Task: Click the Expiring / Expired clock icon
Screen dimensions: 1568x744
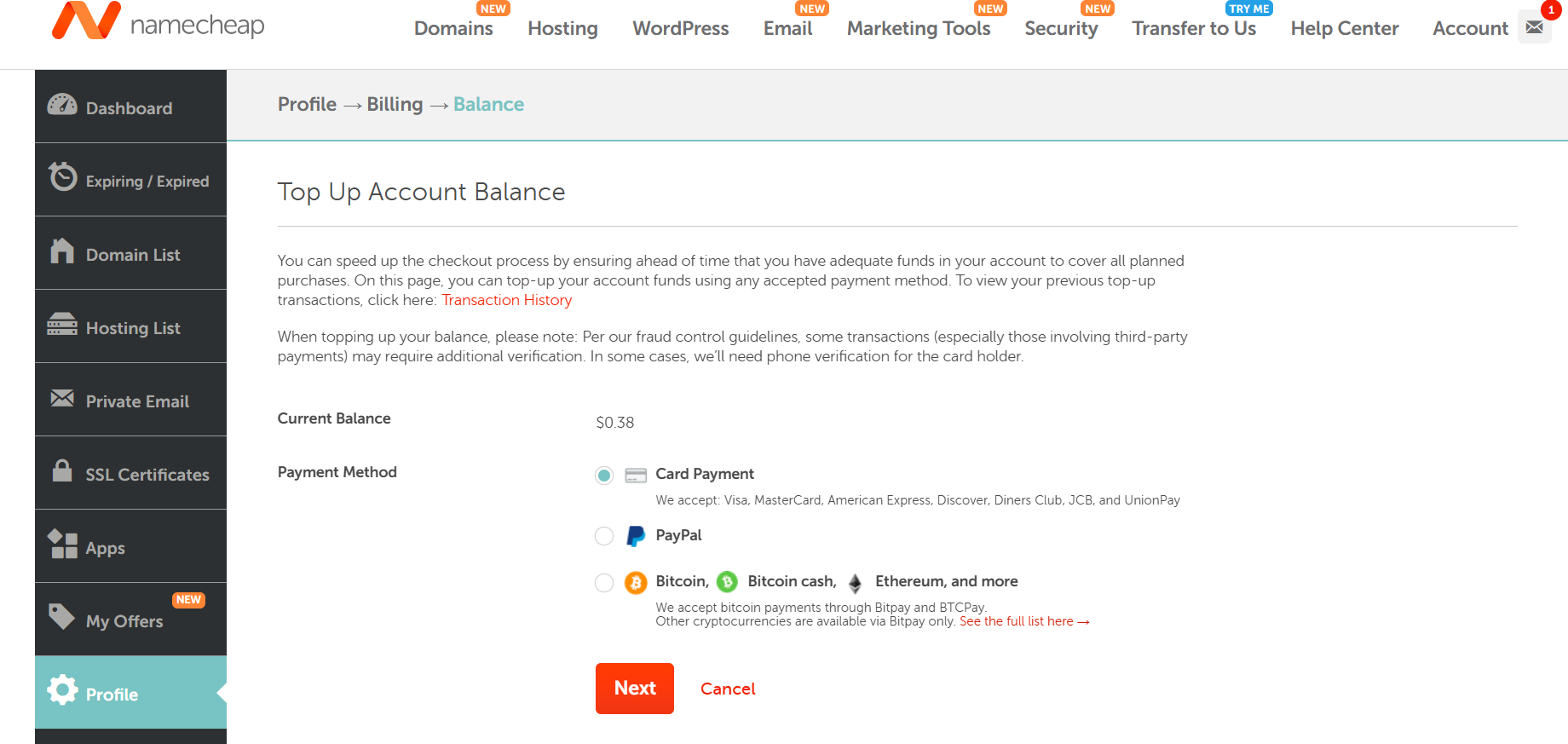Action: coord(62,176)
